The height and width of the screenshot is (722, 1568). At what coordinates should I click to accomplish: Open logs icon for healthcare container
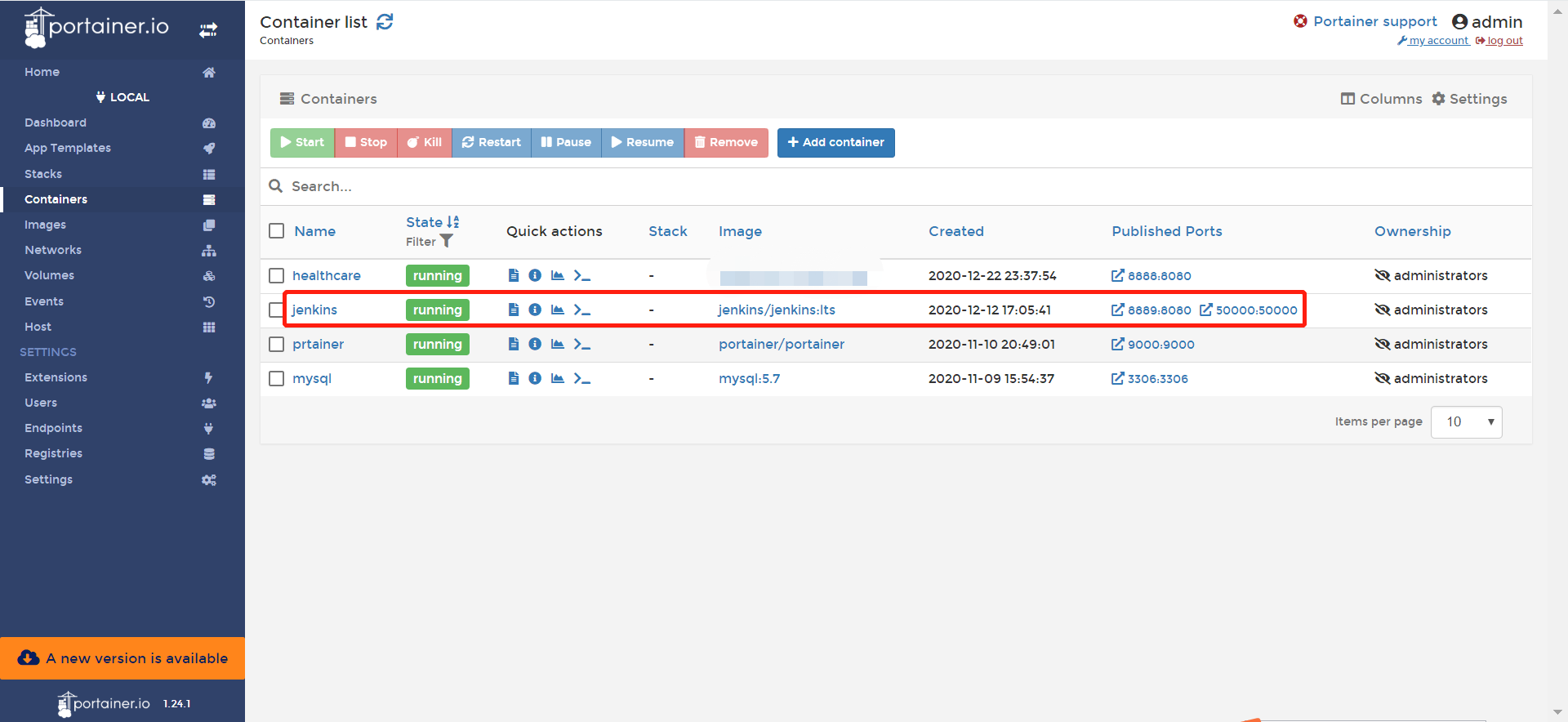coord(514,275)
